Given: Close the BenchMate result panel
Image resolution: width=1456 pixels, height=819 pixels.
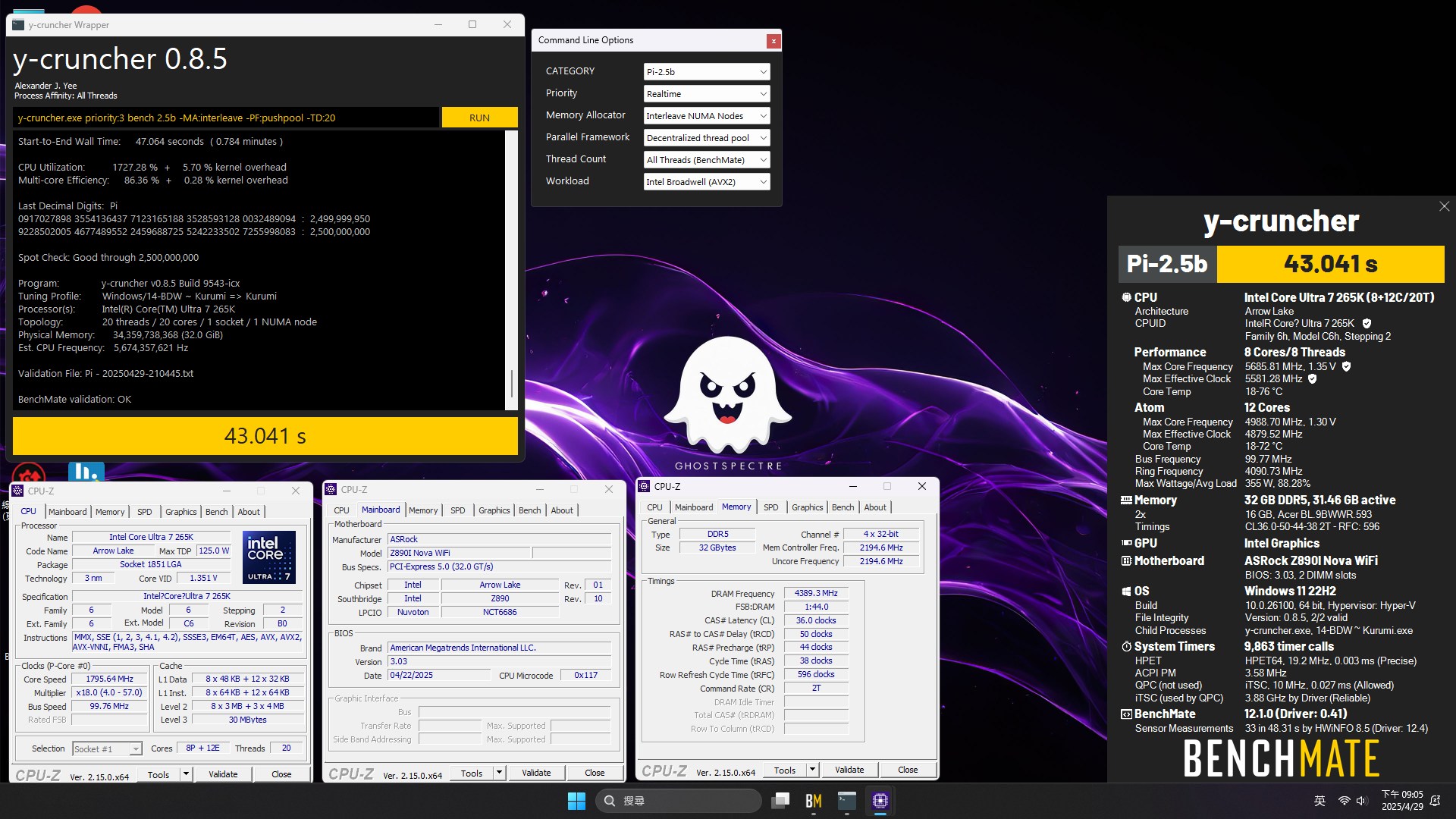Looking at the screenshot, I should point(1444,206).
